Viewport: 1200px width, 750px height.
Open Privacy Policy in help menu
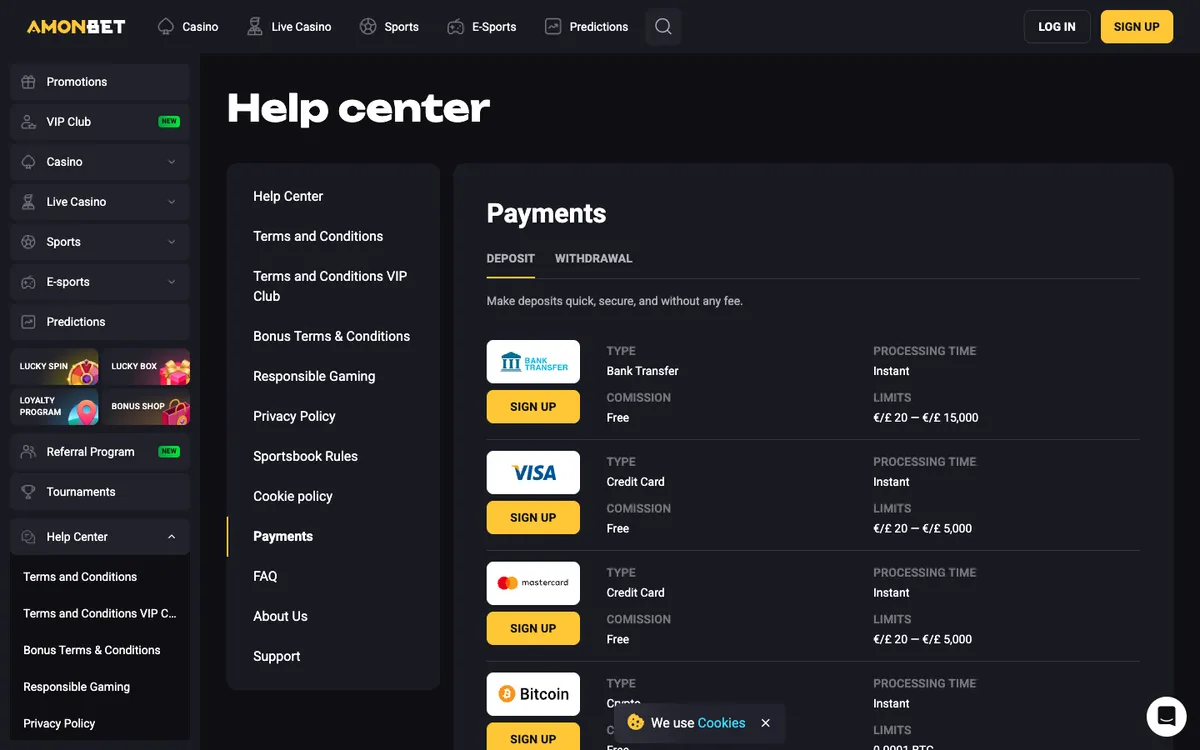[294, 416]
